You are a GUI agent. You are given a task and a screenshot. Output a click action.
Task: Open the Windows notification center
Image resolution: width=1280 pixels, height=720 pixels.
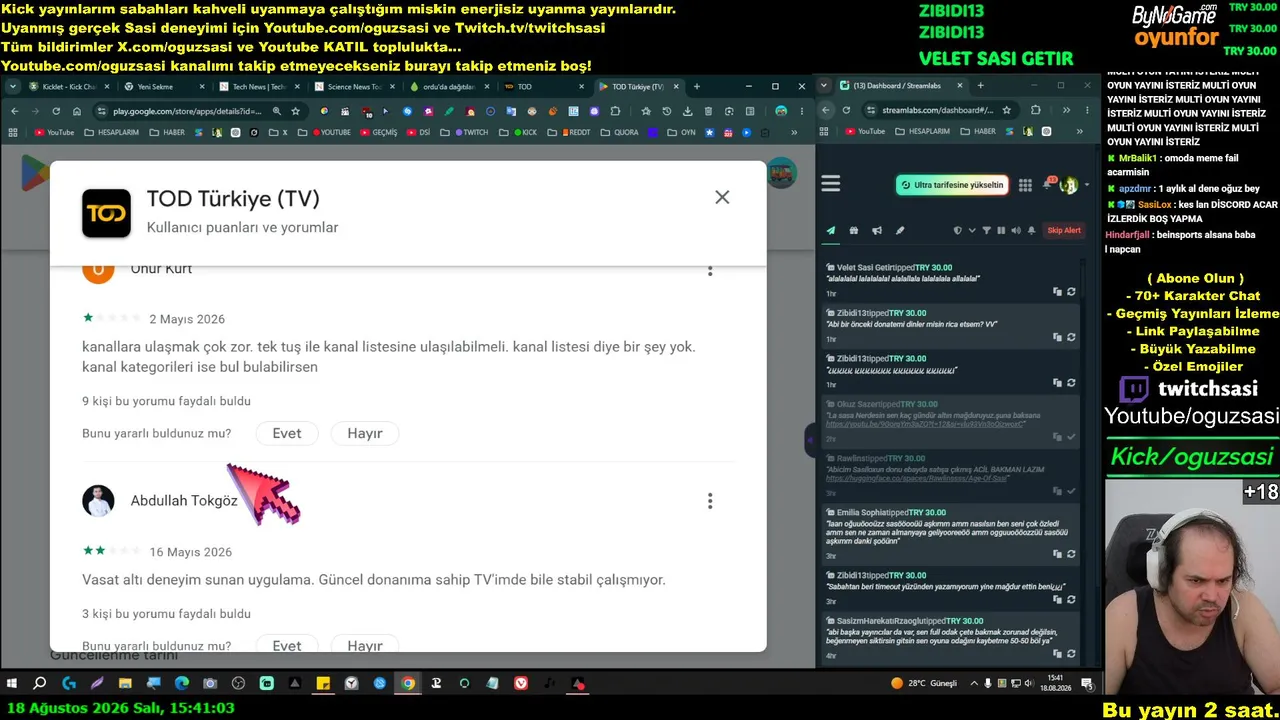[1087, 684]
